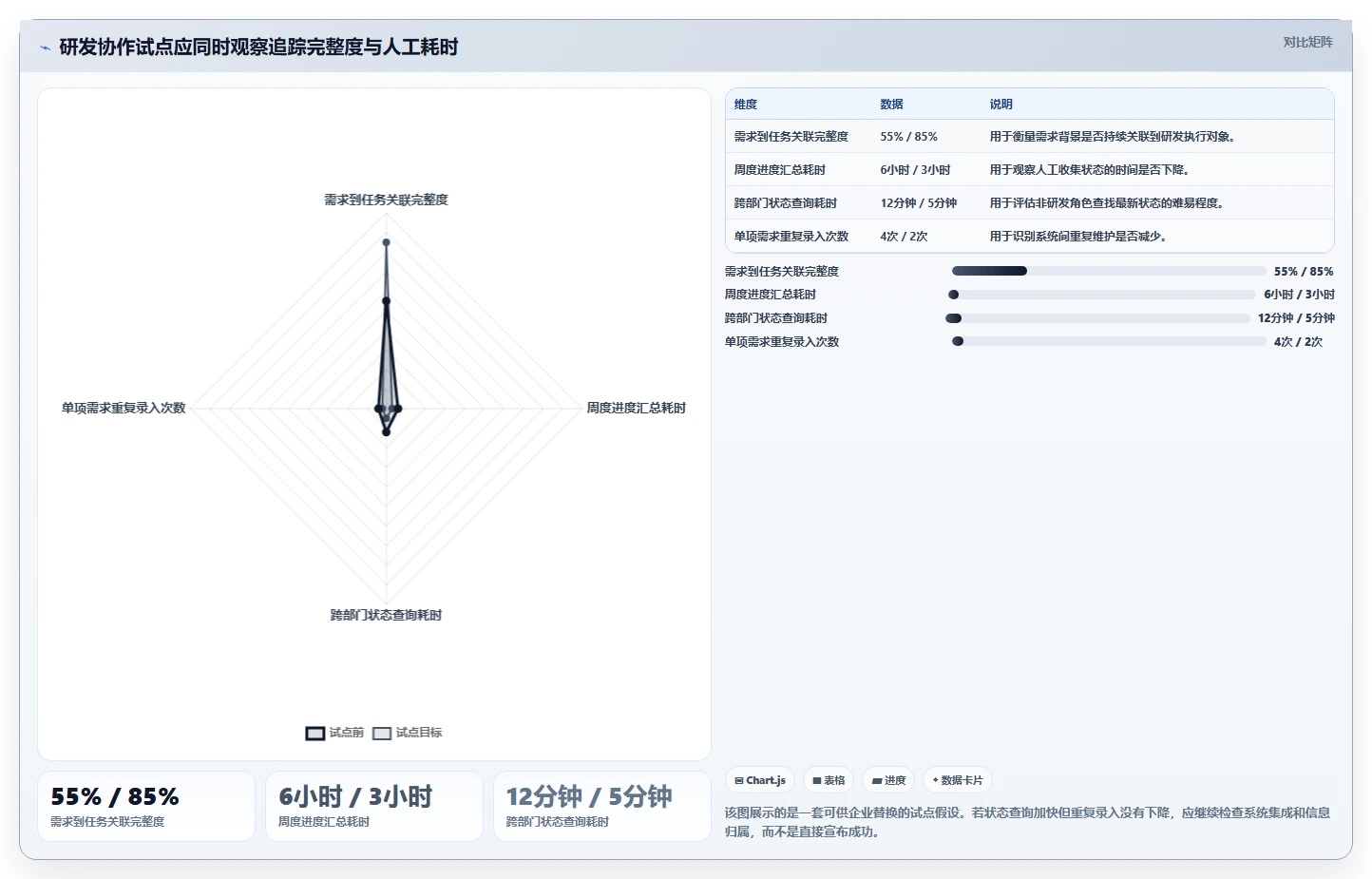Click the 数据卡片 tag
This screenshot has width=1372, height=879.
pyautogui.click(x=957, y=780)
